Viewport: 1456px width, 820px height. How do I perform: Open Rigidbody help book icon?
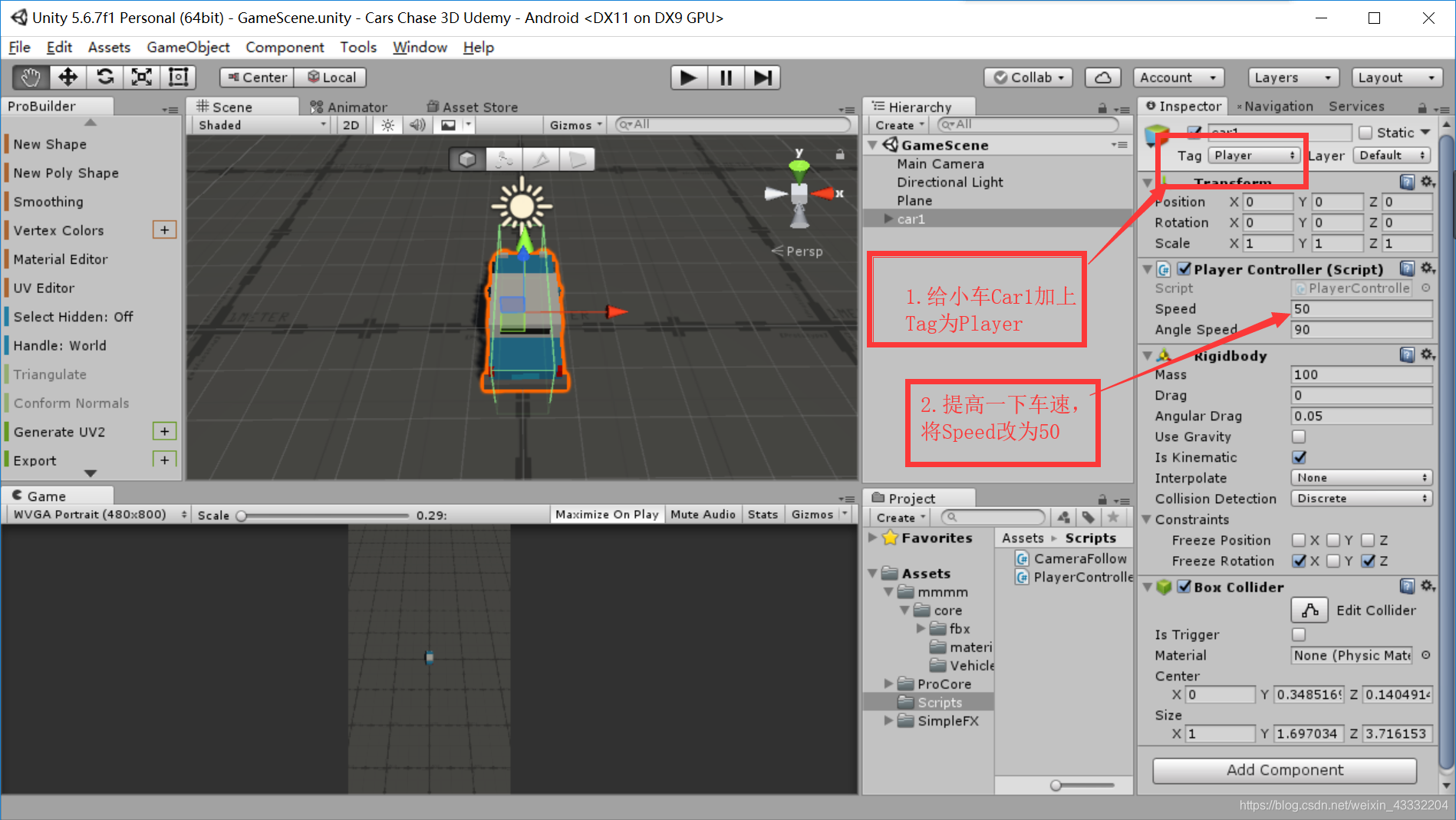[1407, 354]
